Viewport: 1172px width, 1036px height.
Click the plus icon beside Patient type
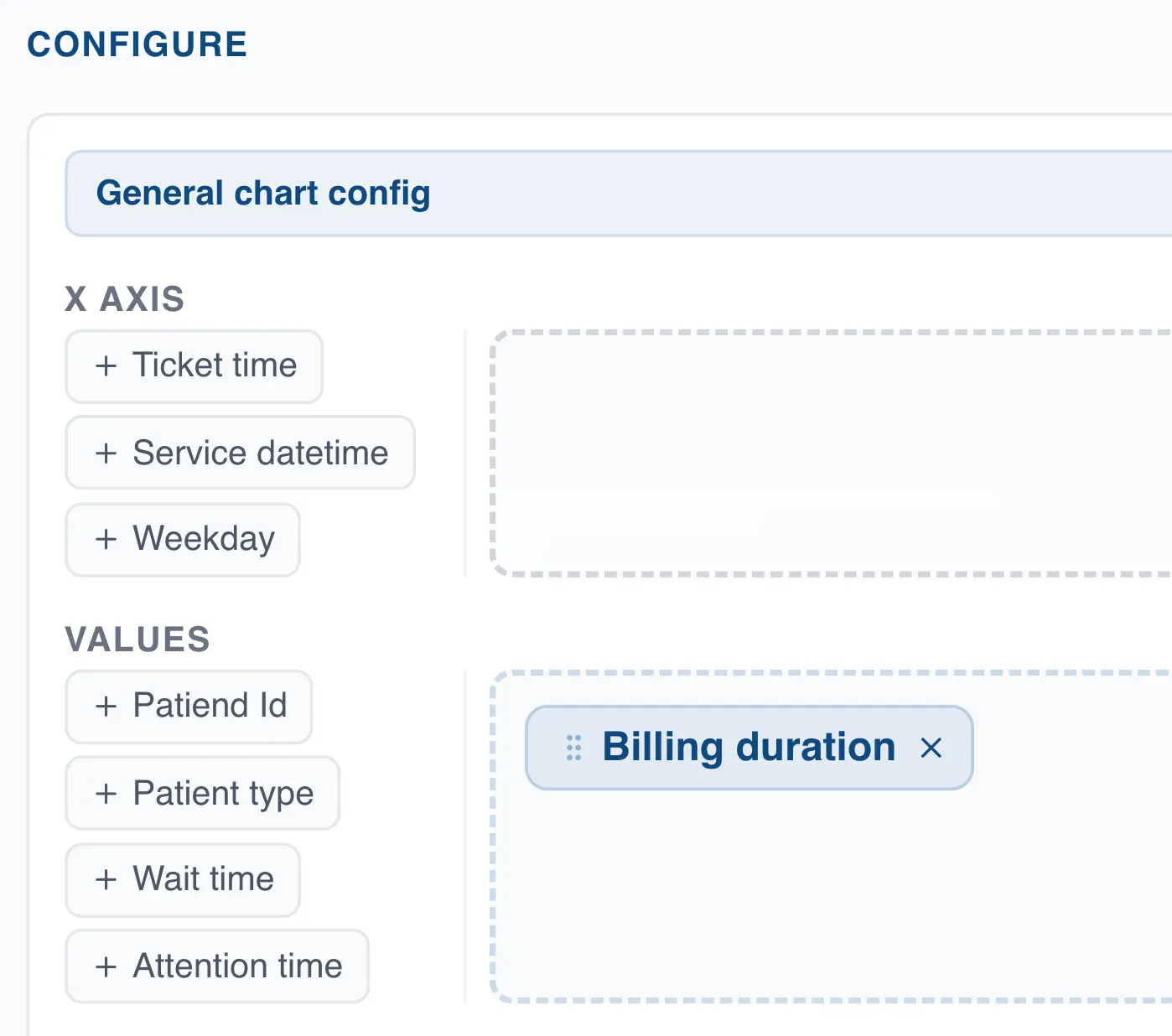[x=106, y=794]
